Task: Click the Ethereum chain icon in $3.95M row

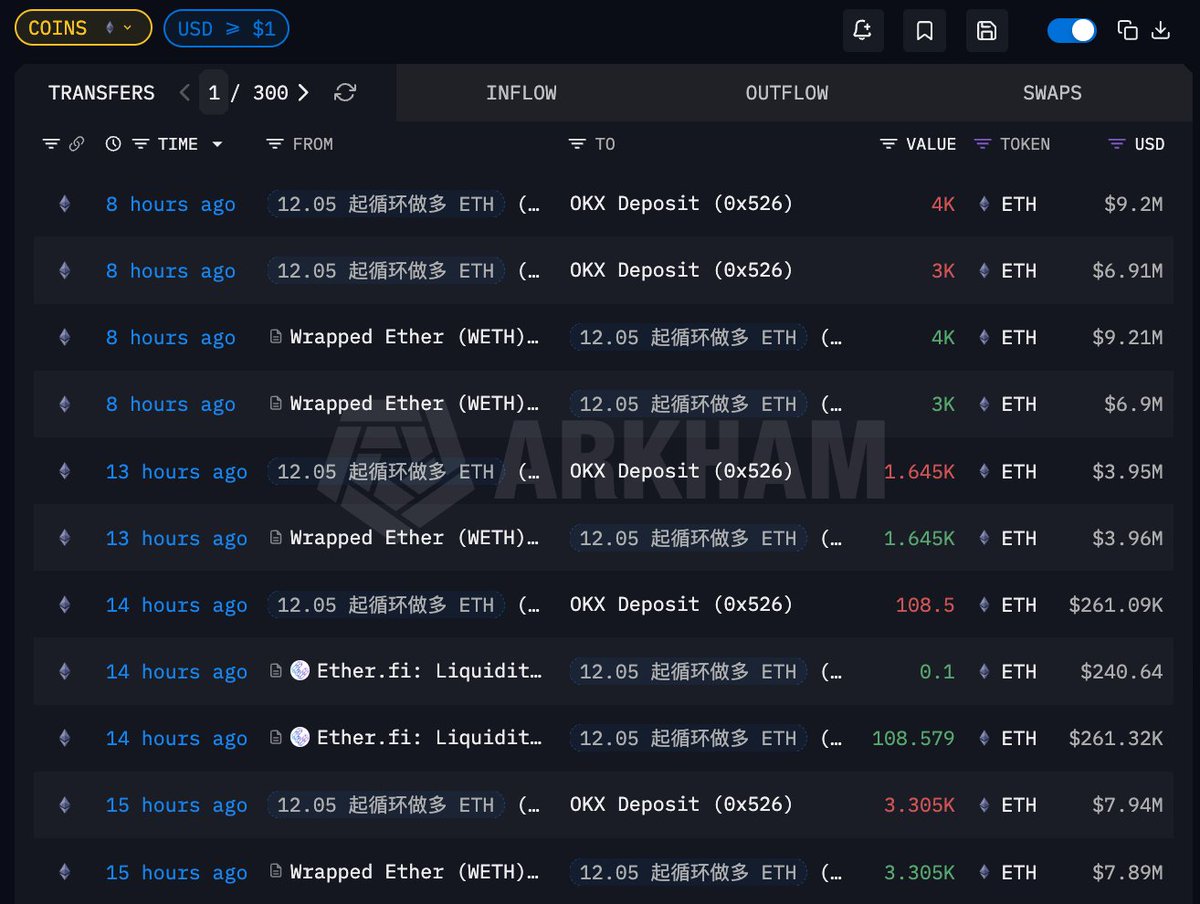Action: 65,471
